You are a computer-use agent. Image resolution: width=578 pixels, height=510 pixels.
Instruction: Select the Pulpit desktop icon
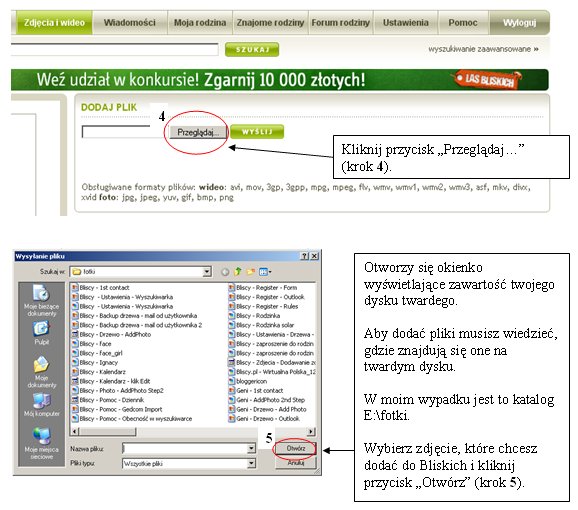[41, 333]
